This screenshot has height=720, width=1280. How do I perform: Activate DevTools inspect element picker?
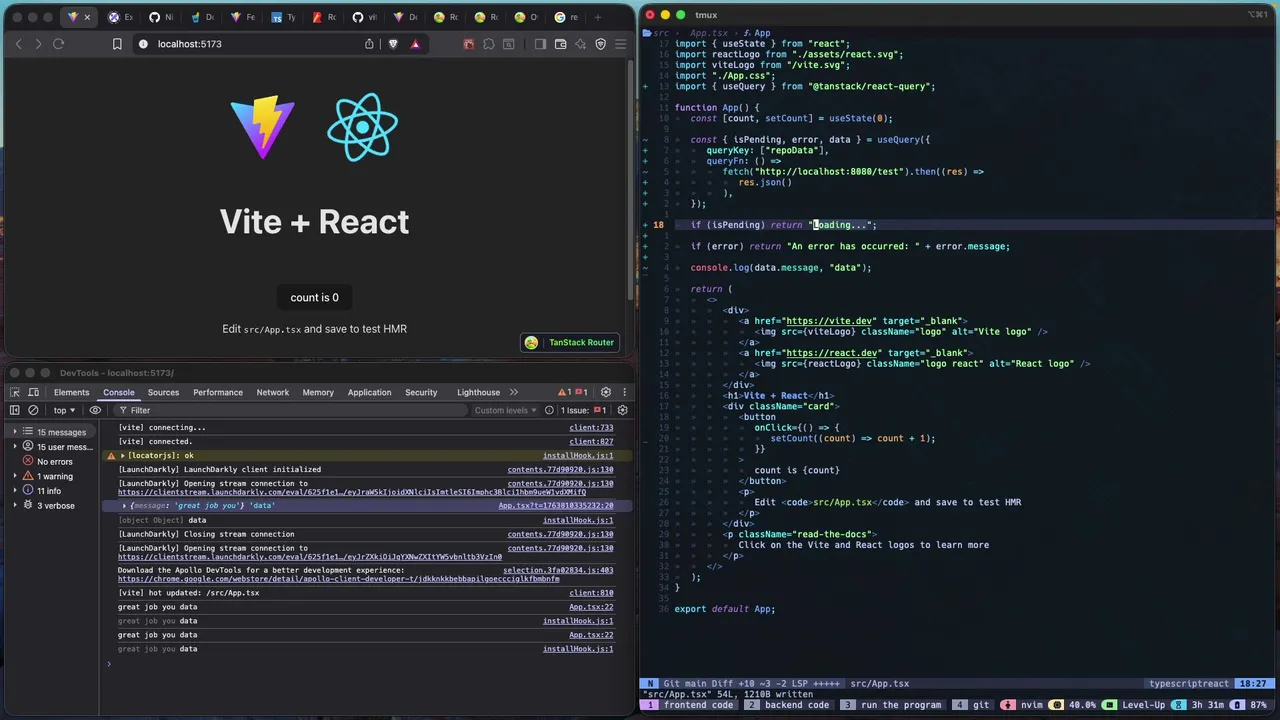pyautogui.click(x=15, y=392)
